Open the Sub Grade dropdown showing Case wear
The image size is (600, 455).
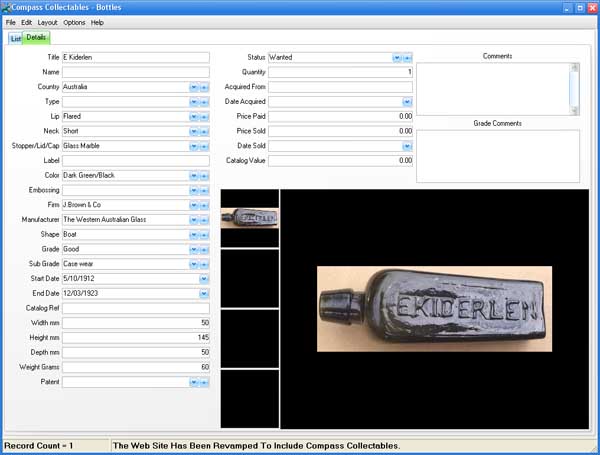[194, 264]
